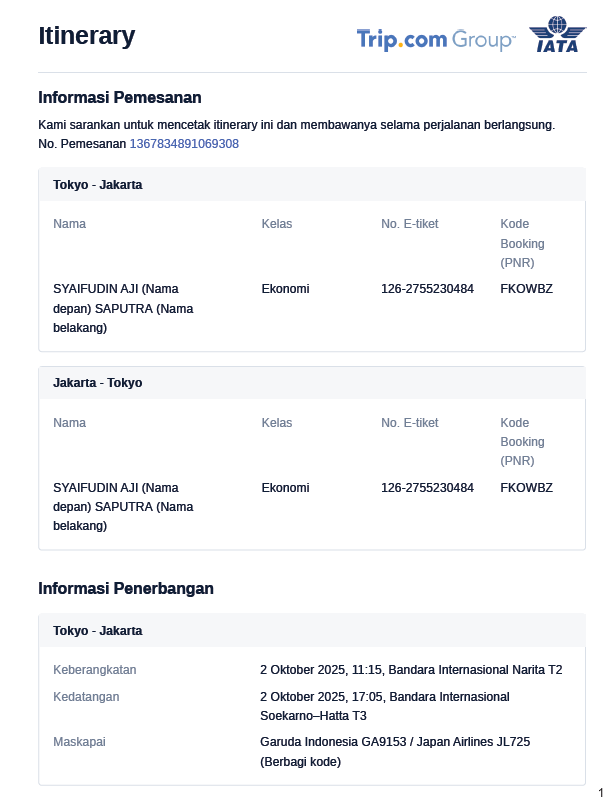Click the Keberangkatan label
The width and height of the screenshot is (611, 805).
(x=95, y=670)
